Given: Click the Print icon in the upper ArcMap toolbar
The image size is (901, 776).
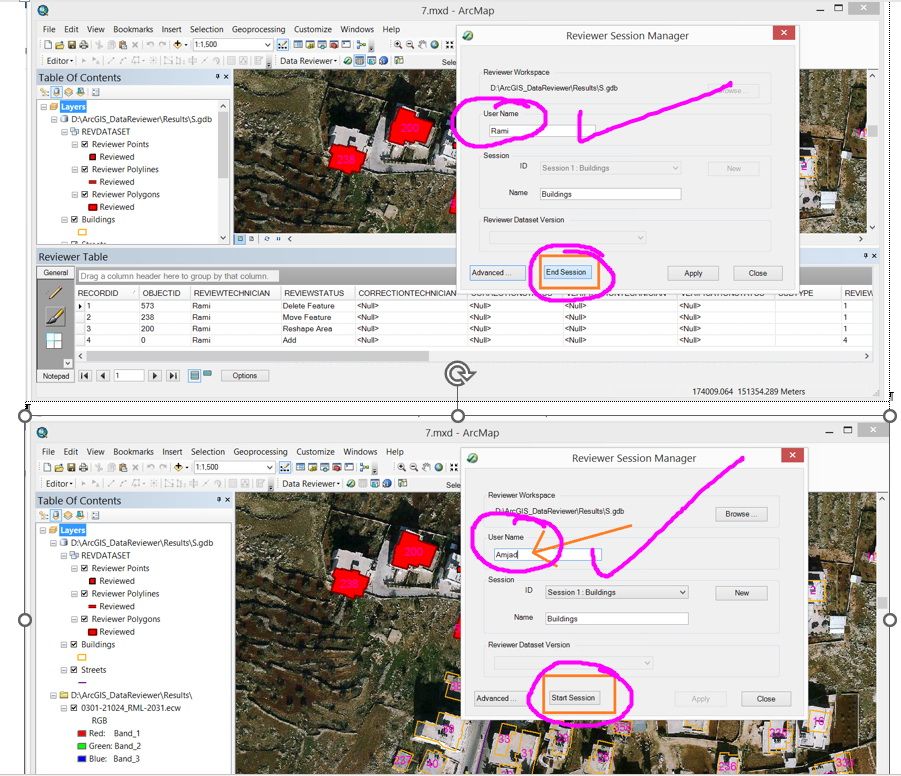Looking at the screenshot, I should tap(84, 45).
